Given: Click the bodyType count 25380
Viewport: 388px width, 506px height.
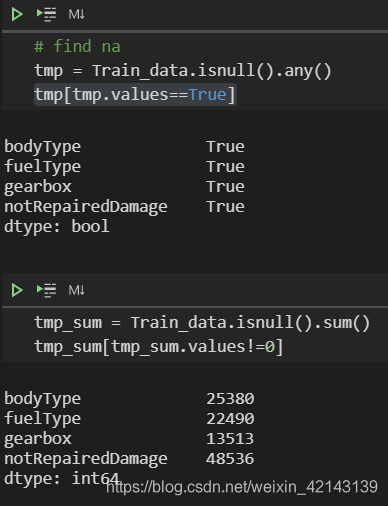Looking at the screenshot, I should (230, 399).
